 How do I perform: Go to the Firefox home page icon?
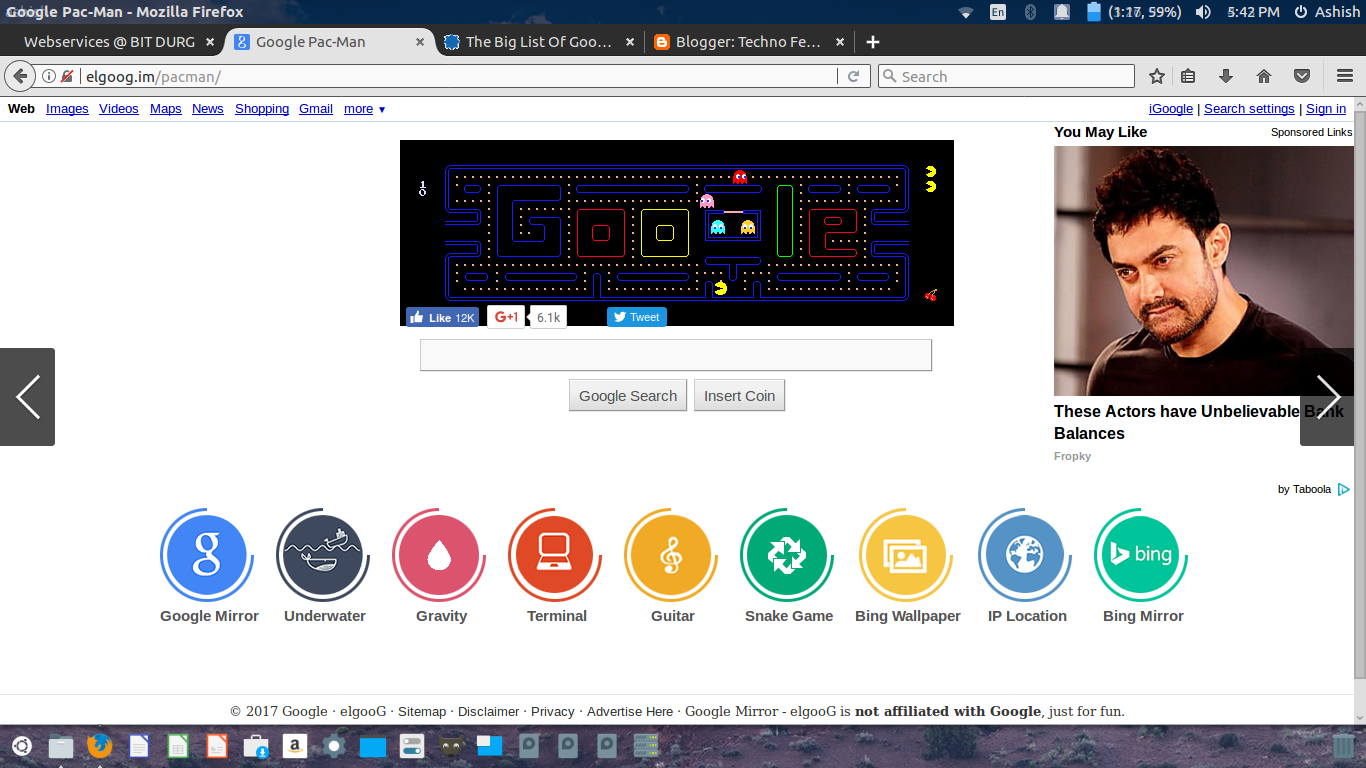tap(1264, 76)
